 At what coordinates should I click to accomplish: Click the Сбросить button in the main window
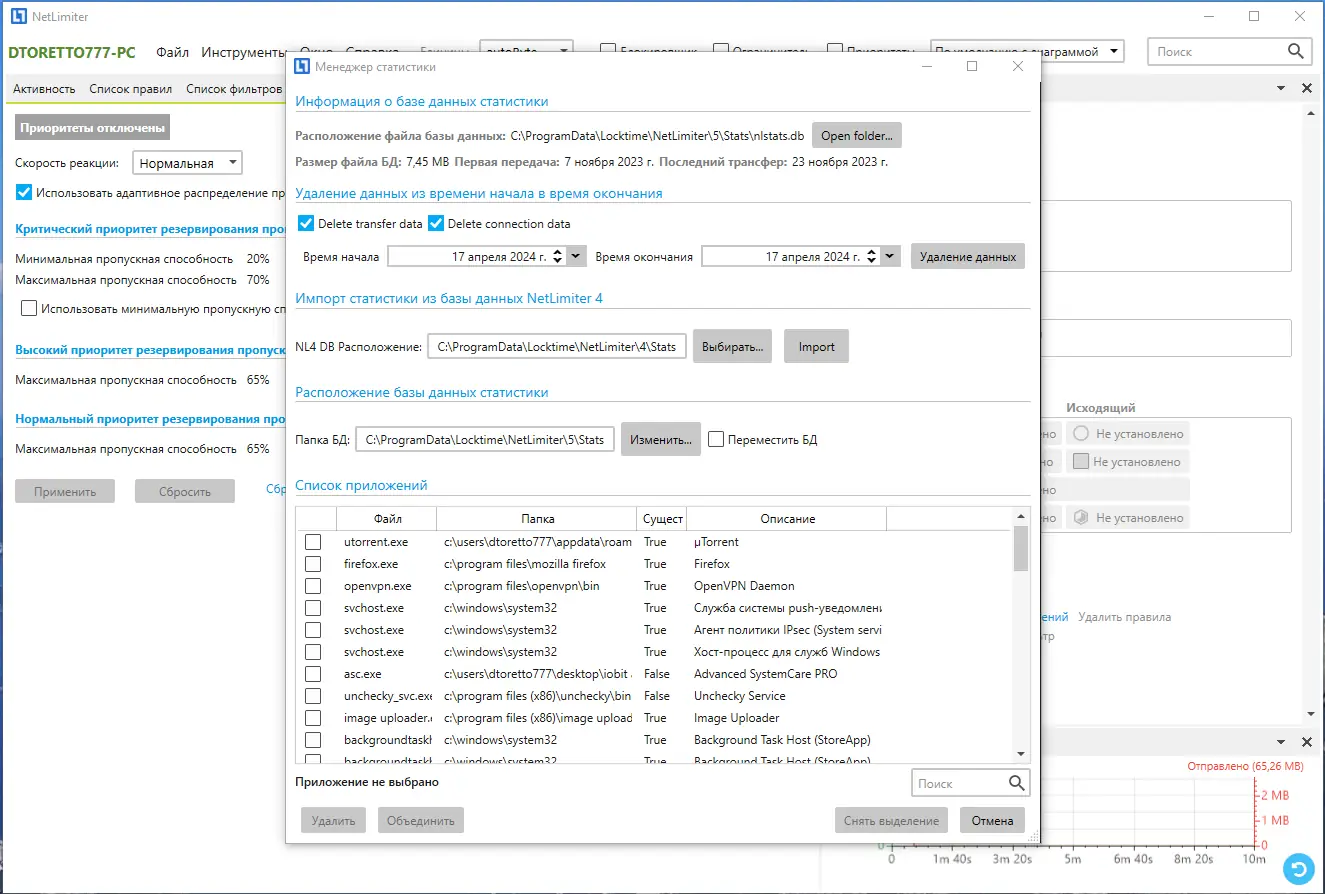(x=185, y=491)
